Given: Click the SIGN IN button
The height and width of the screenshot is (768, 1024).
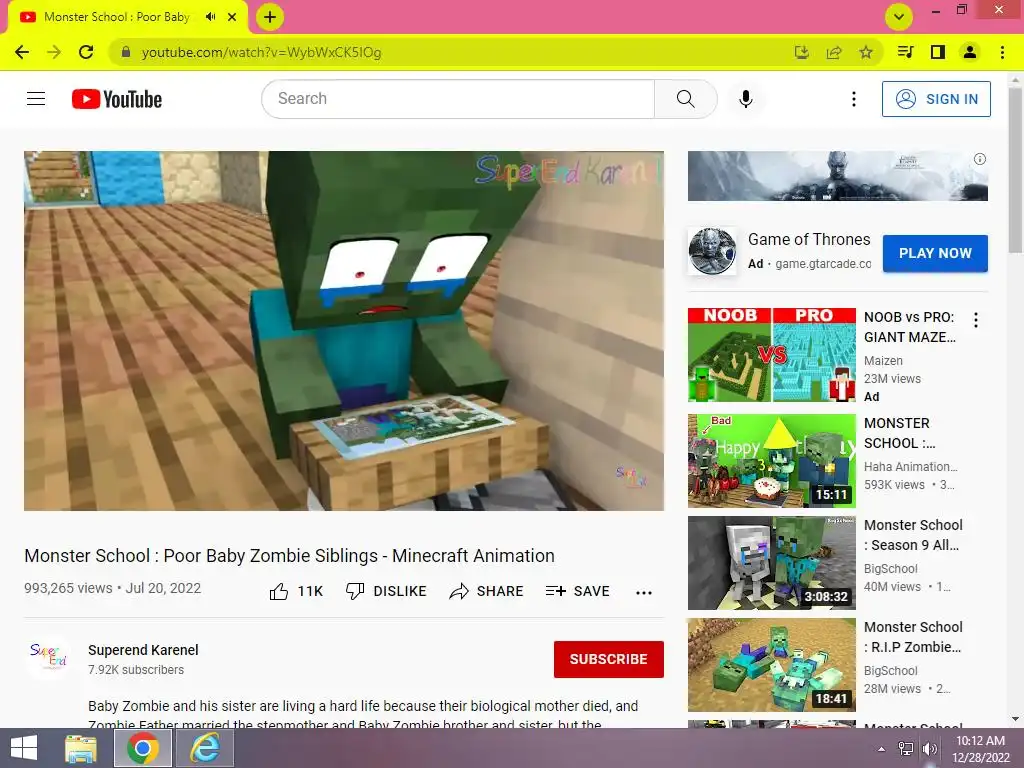Looking at the screenshot, I should click(936, 99).
